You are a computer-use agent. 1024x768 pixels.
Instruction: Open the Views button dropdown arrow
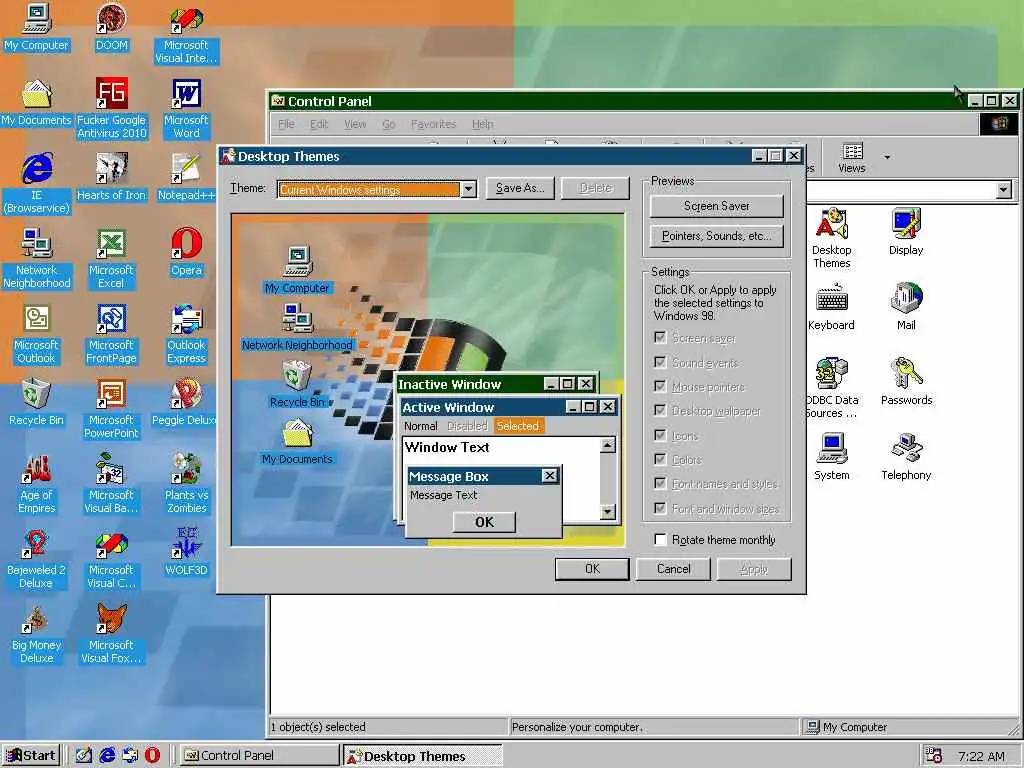tap(887, 157)
